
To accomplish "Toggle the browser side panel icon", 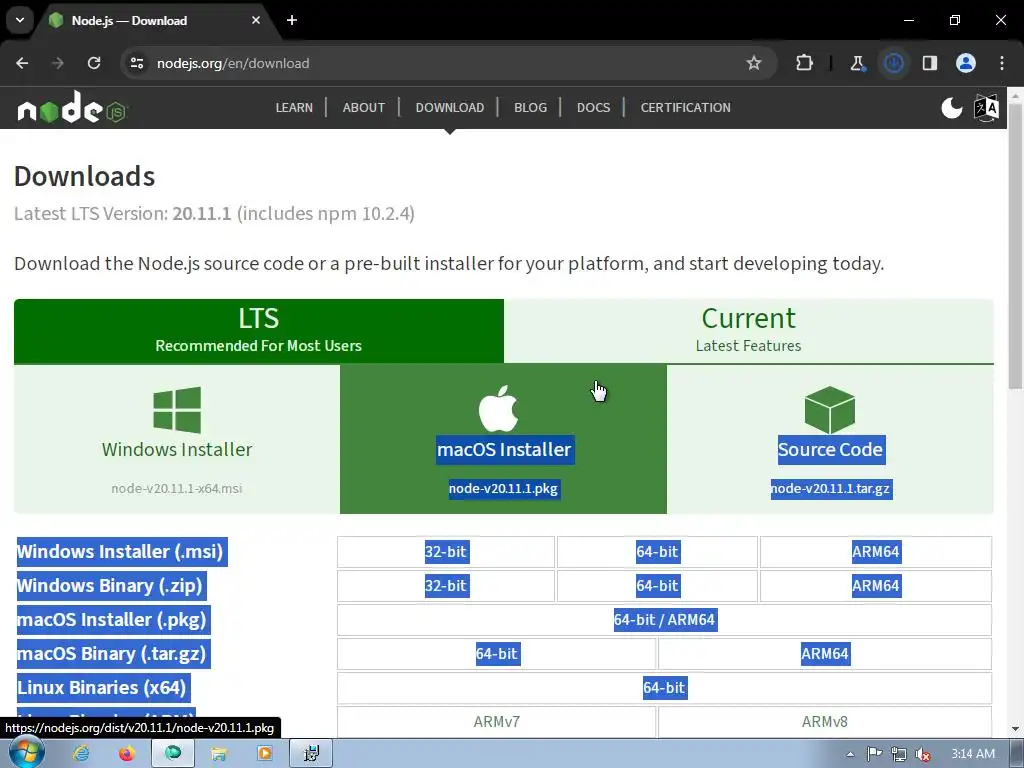I will (x=930, y=63).
